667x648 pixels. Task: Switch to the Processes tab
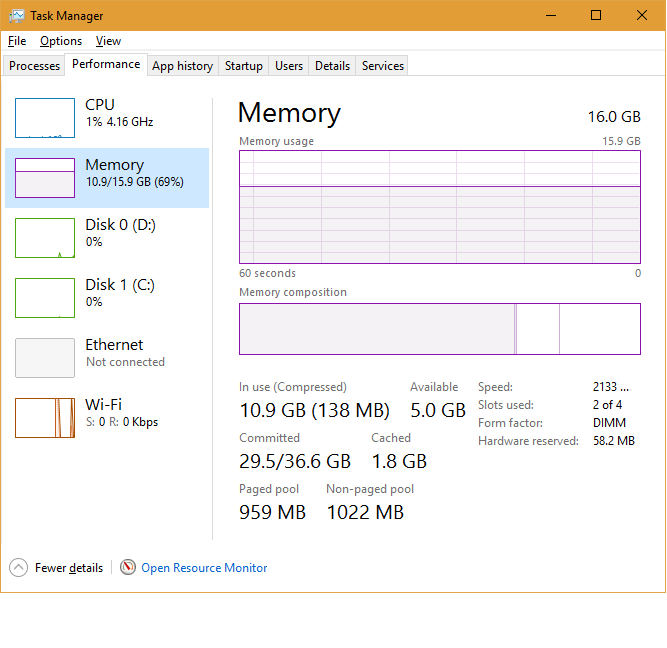coord(34,66)
